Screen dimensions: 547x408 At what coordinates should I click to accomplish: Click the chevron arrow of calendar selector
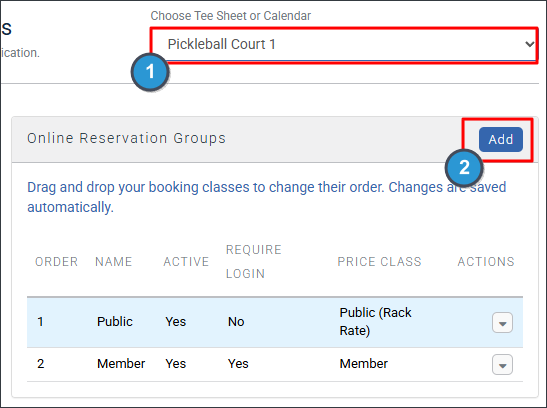(x=530, y=44)
